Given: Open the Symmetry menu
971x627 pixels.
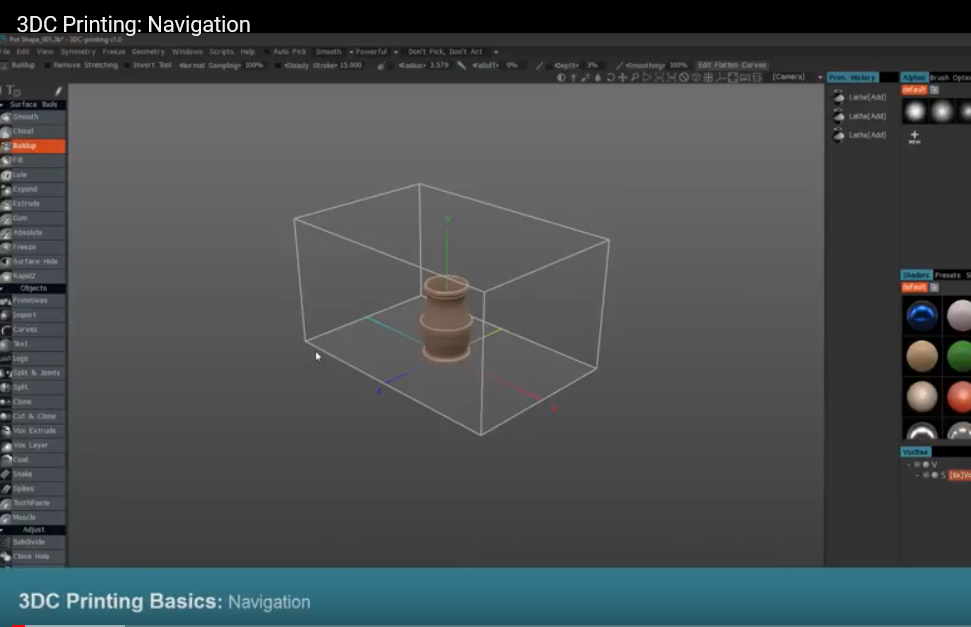Looking at the screenshot, I should [78, 52].
